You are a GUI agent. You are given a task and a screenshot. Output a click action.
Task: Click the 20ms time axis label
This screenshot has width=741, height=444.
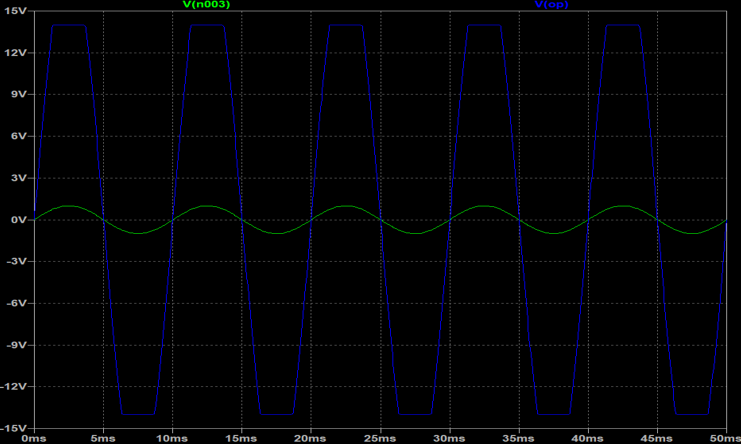click(311, 438)
